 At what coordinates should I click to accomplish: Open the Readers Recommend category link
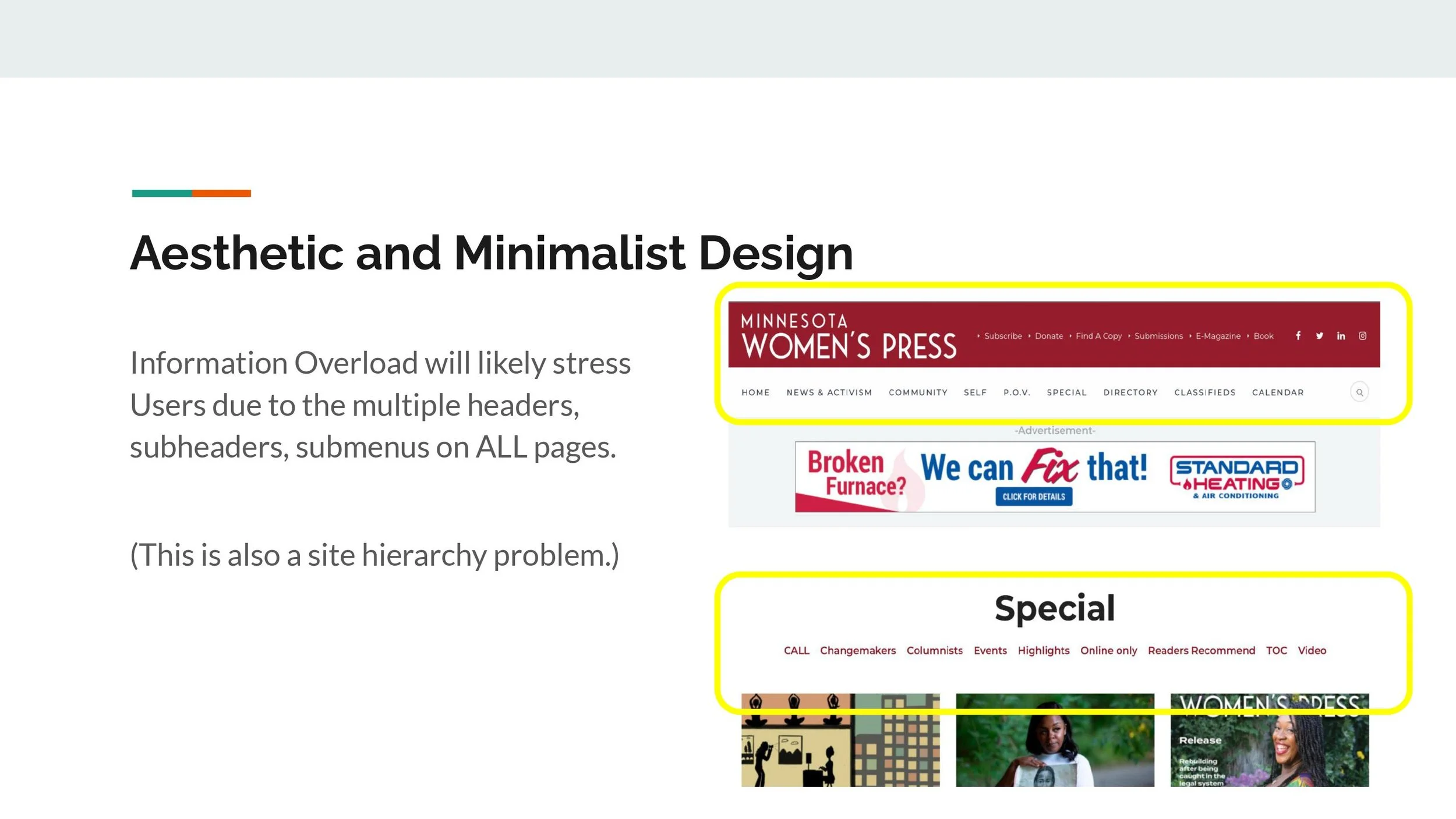pos(1201,651)
